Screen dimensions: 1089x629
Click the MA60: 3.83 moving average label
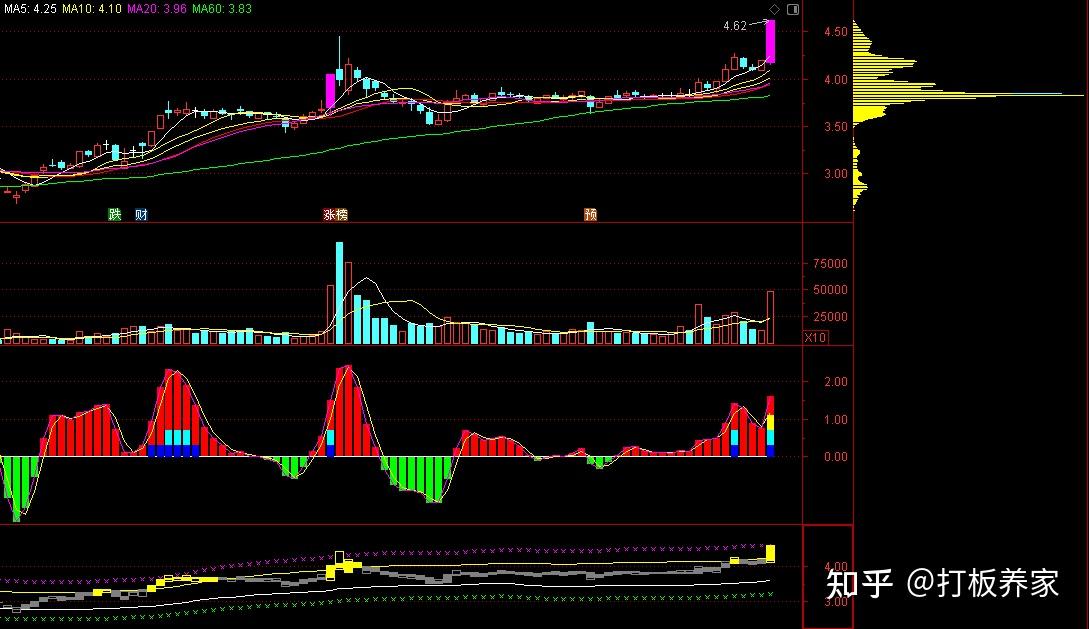click(x=222, y=8)
